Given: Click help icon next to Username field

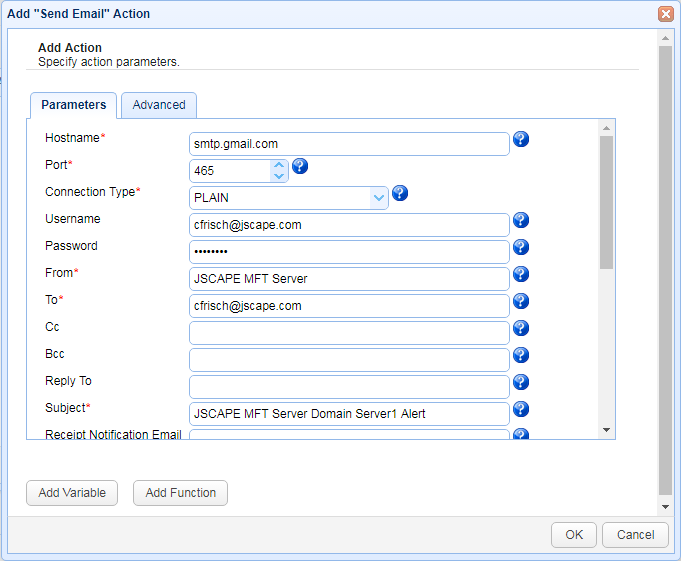Looking at the screenshot, I should tap(520, 220).
